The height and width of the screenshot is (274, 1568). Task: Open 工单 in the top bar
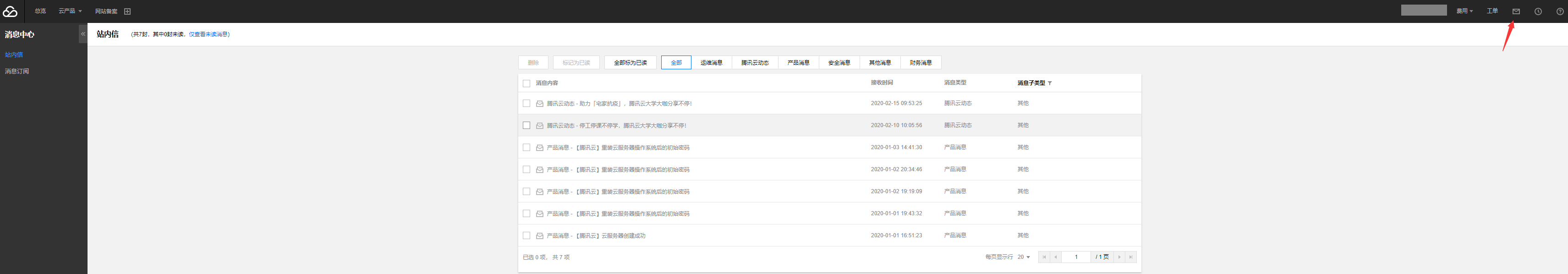click(1492, 11)
